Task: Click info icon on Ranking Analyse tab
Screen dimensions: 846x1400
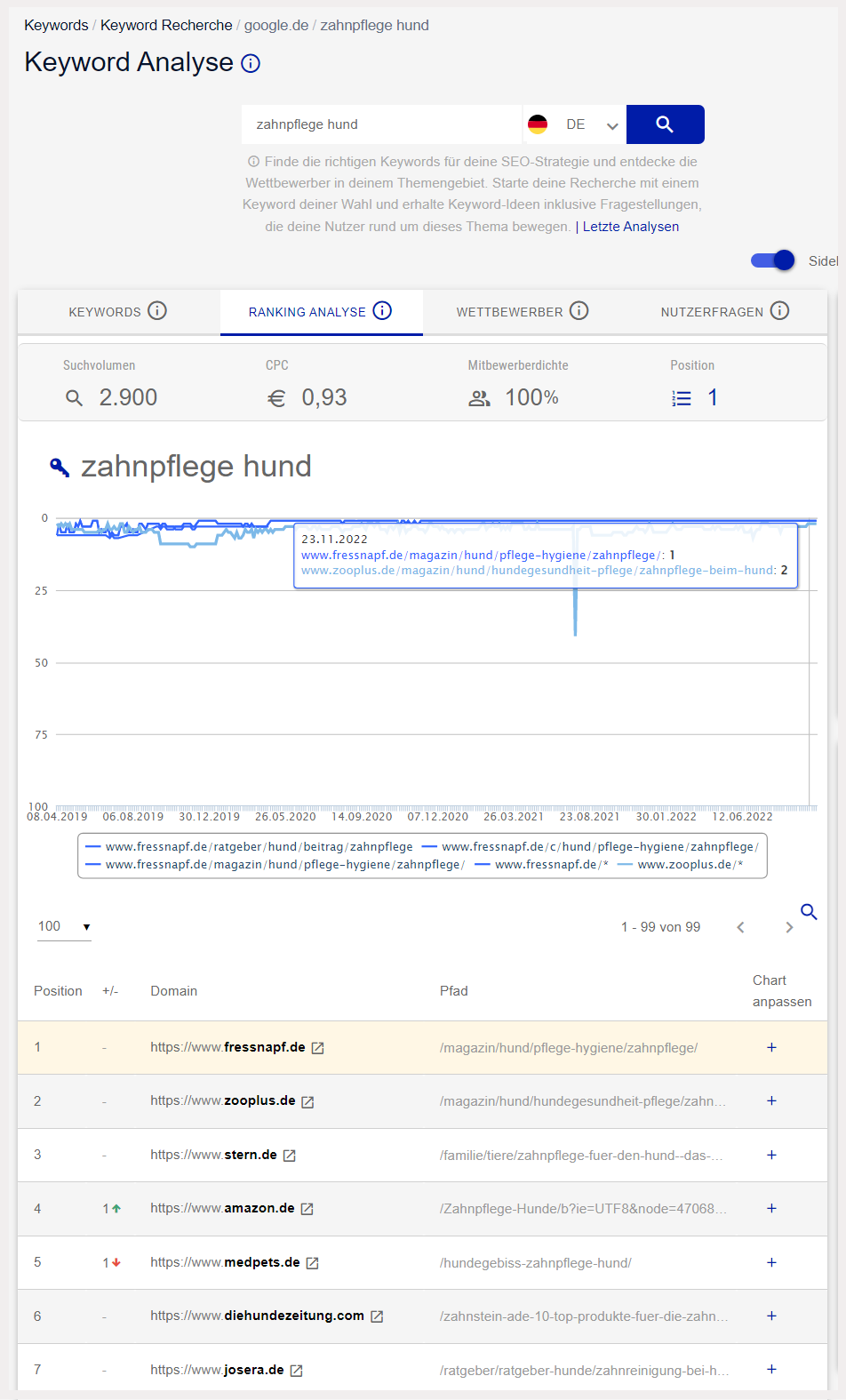Action: pos(382,311)
